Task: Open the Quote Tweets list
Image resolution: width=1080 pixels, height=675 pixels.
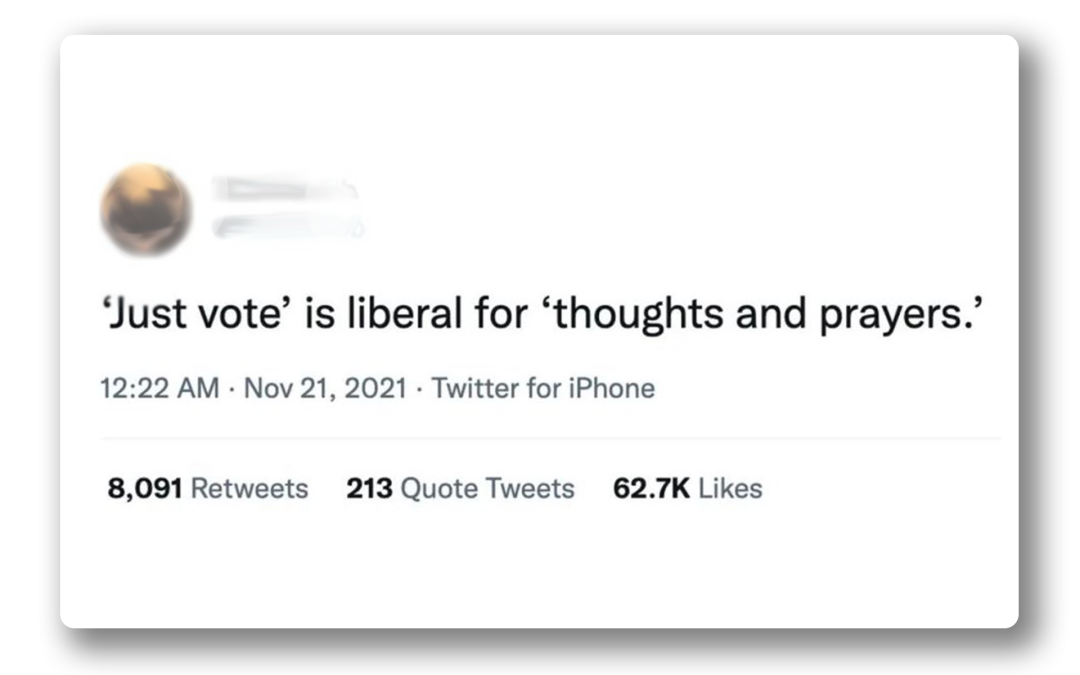Action: coord(460,488)
